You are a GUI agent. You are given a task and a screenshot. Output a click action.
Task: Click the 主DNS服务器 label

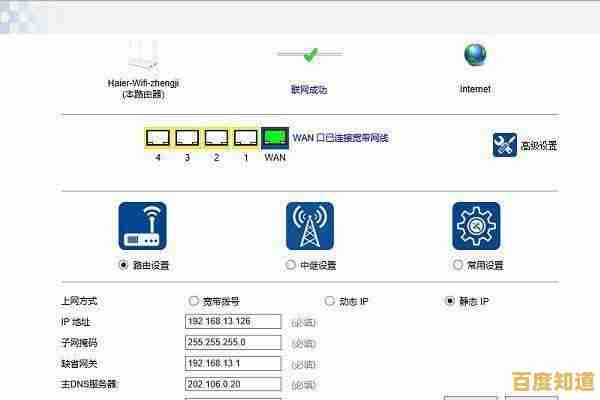(88, 384)
